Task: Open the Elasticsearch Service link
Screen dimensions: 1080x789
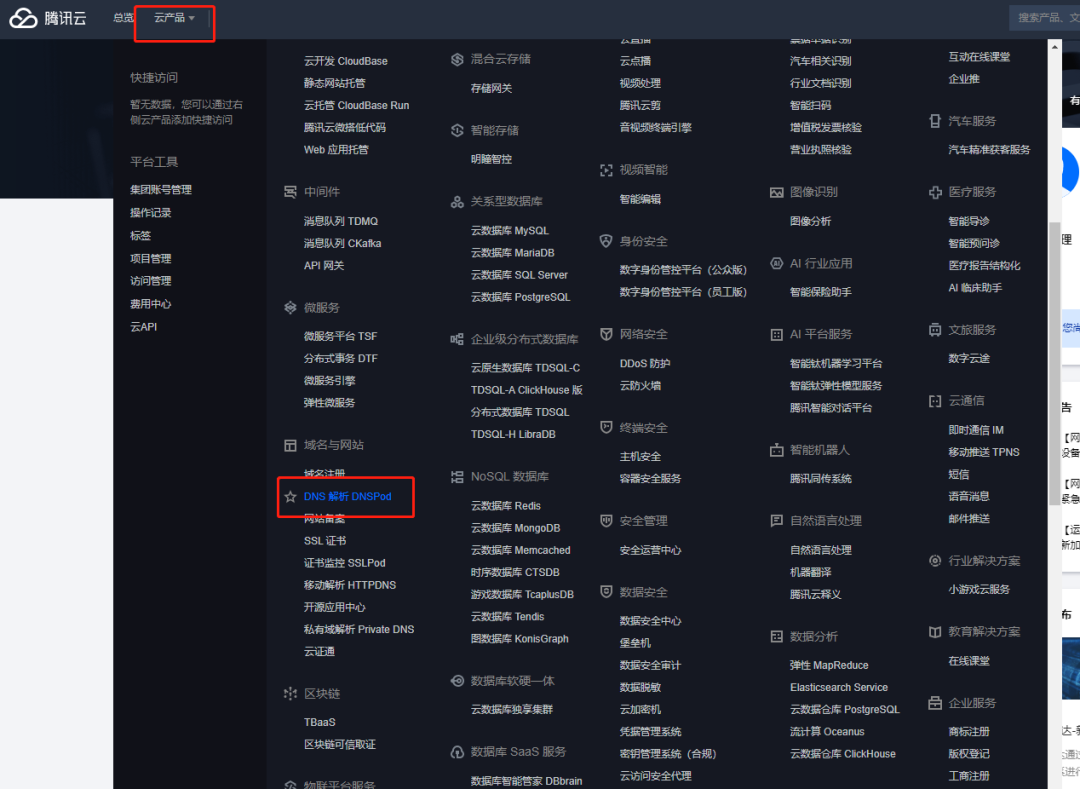Action: click(839, 687)
